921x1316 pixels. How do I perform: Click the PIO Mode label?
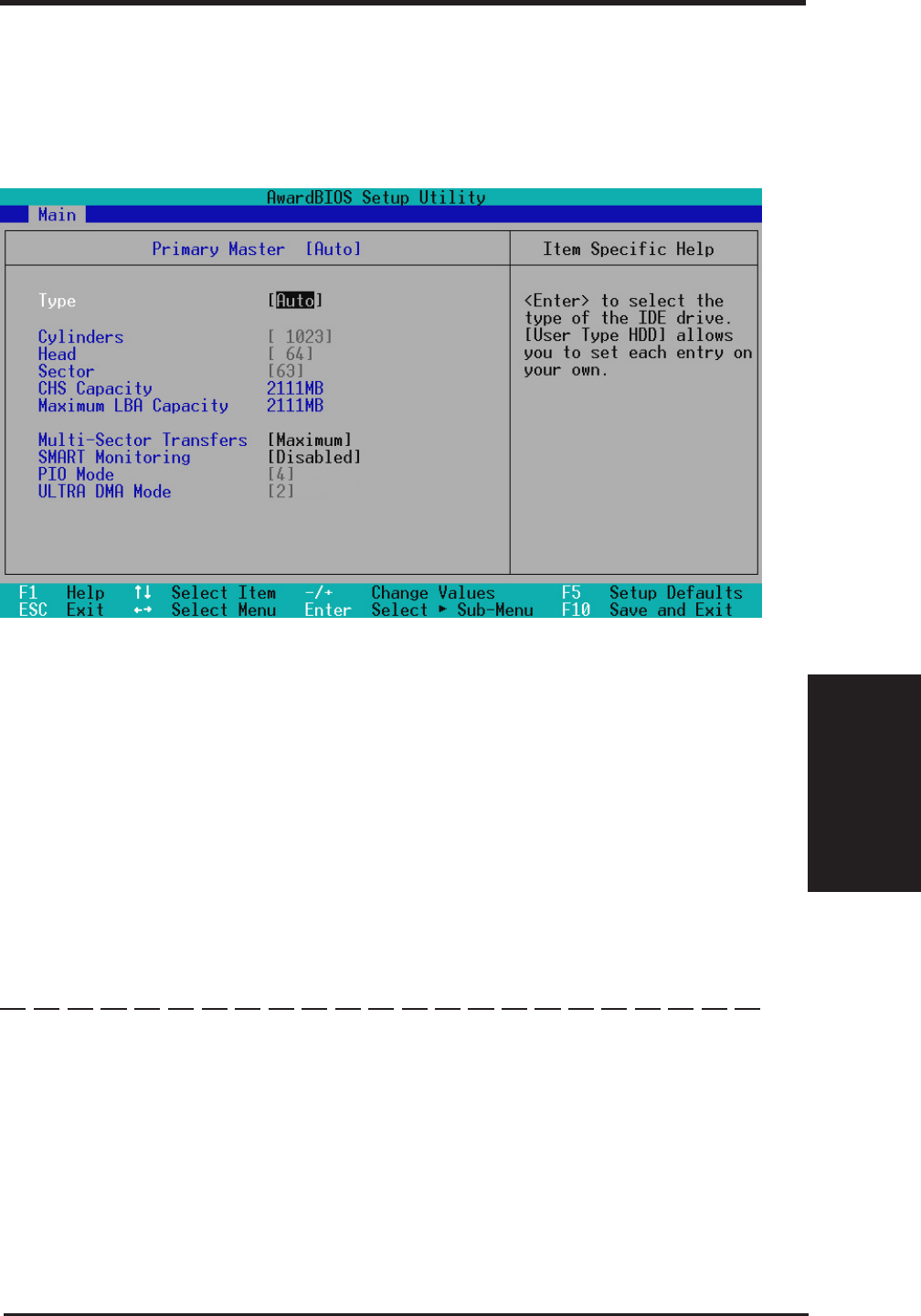coord(76,474)
